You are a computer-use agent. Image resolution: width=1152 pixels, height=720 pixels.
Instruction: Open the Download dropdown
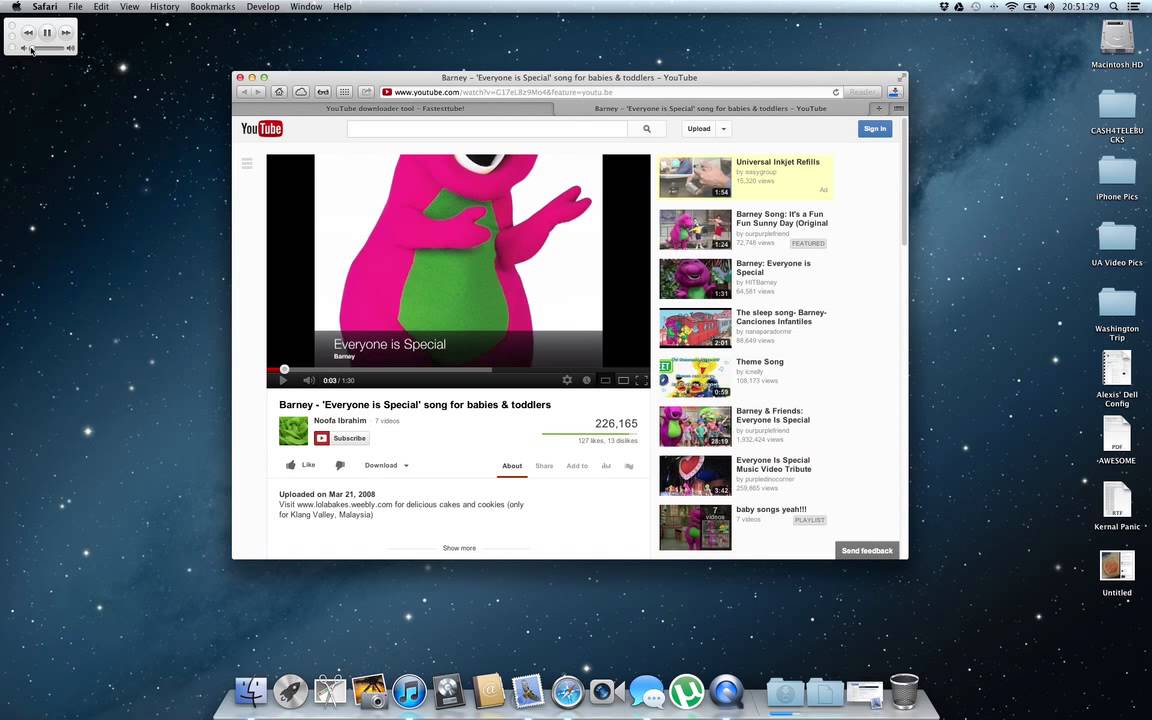tap(386, 465)
